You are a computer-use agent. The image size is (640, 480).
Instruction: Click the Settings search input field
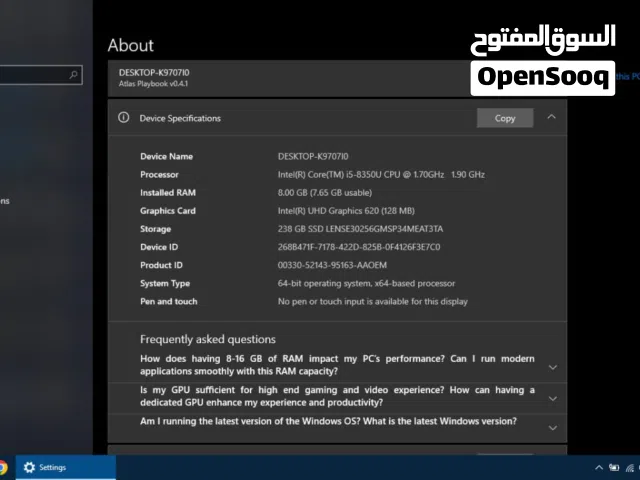(x=41, y=75)
